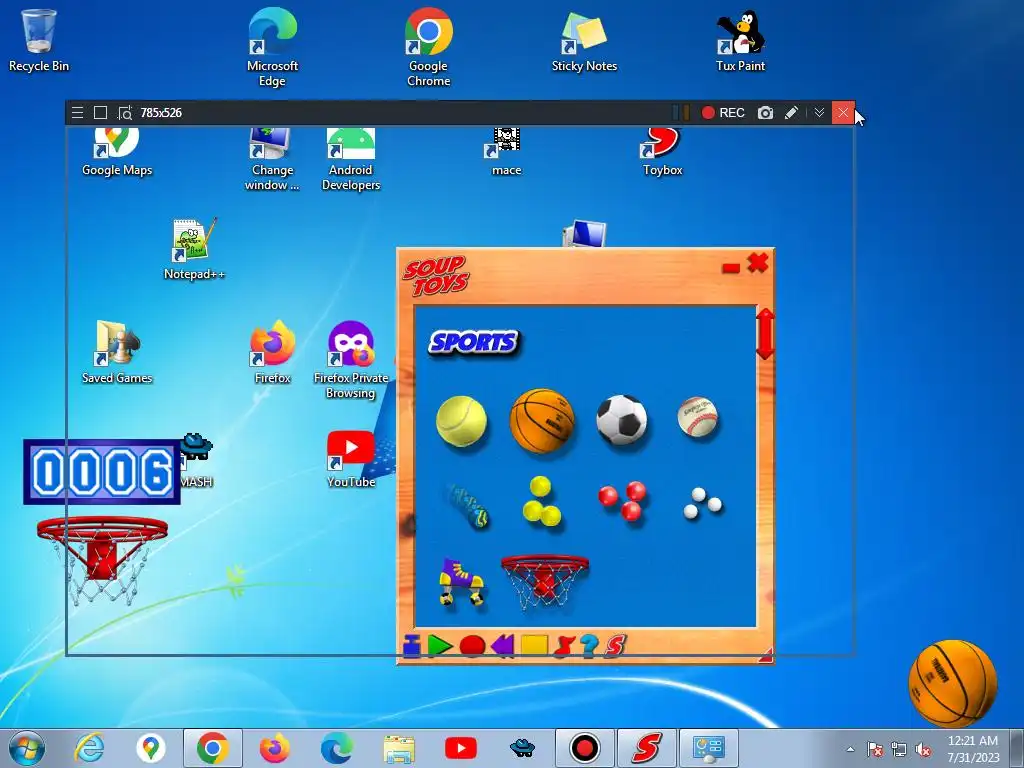
Task: Open Internet Explorer from the taskbar
Action: [x=89, y=748]
